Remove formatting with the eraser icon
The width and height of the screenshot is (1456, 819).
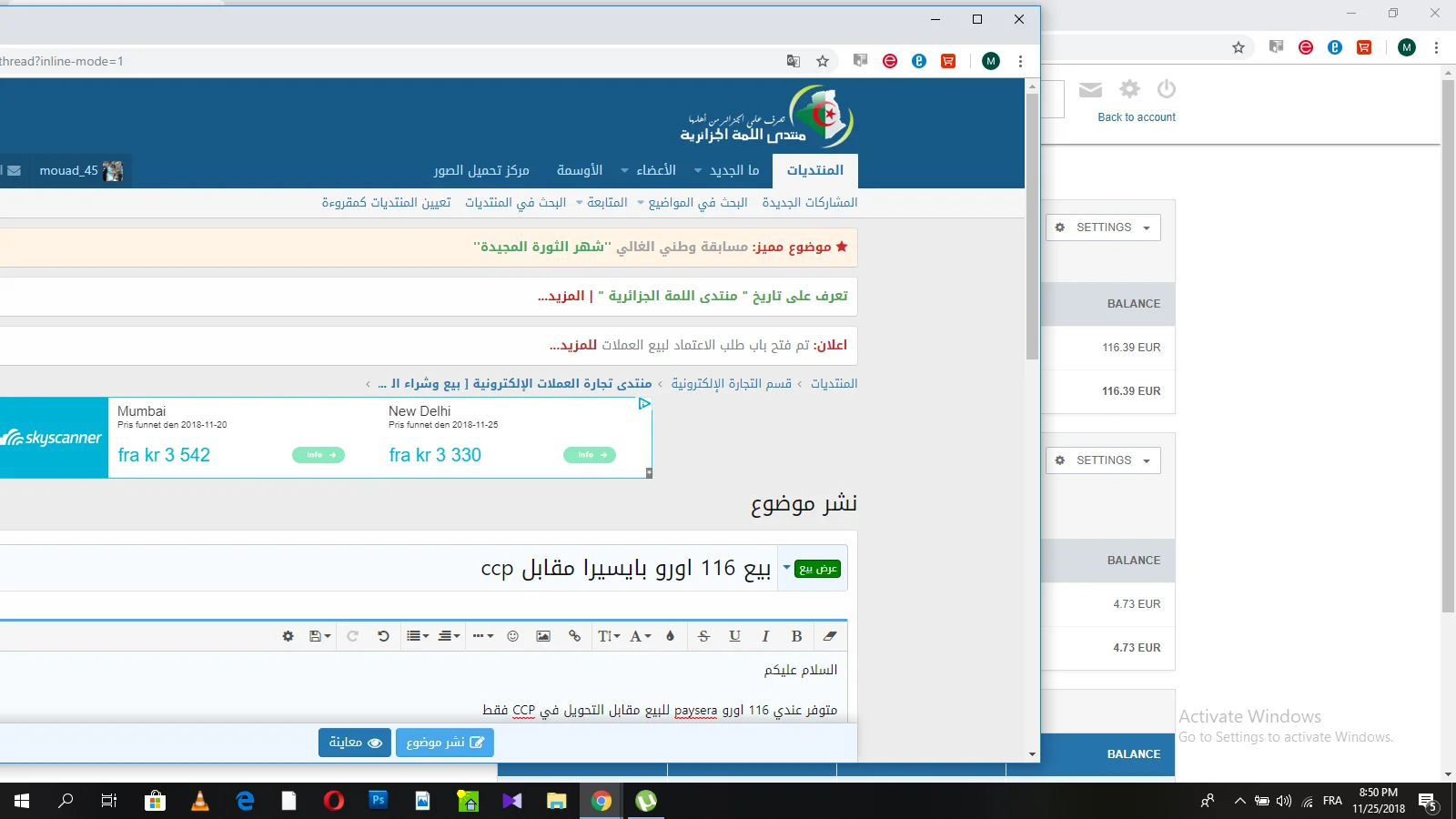[x=829, y=636]
